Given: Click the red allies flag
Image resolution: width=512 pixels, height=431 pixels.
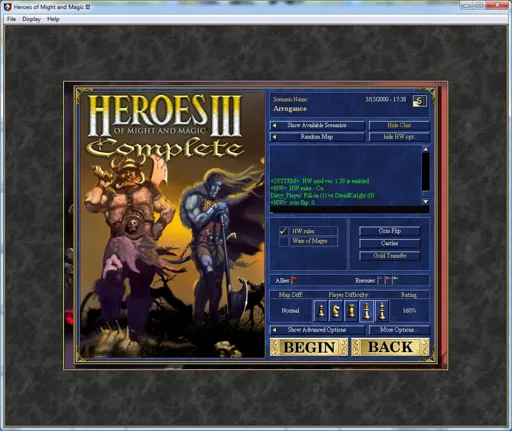Looking at the screenshot, I should tap(295, 280).
